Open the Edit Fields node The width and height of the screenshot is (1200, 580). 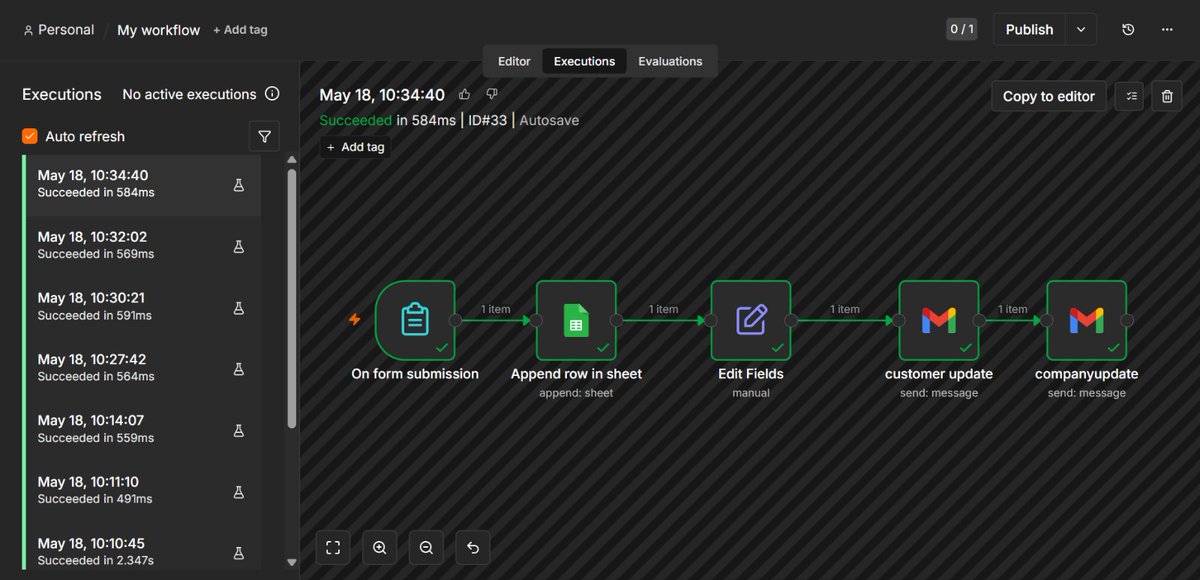pyautogui.click(x=751, y=320)
